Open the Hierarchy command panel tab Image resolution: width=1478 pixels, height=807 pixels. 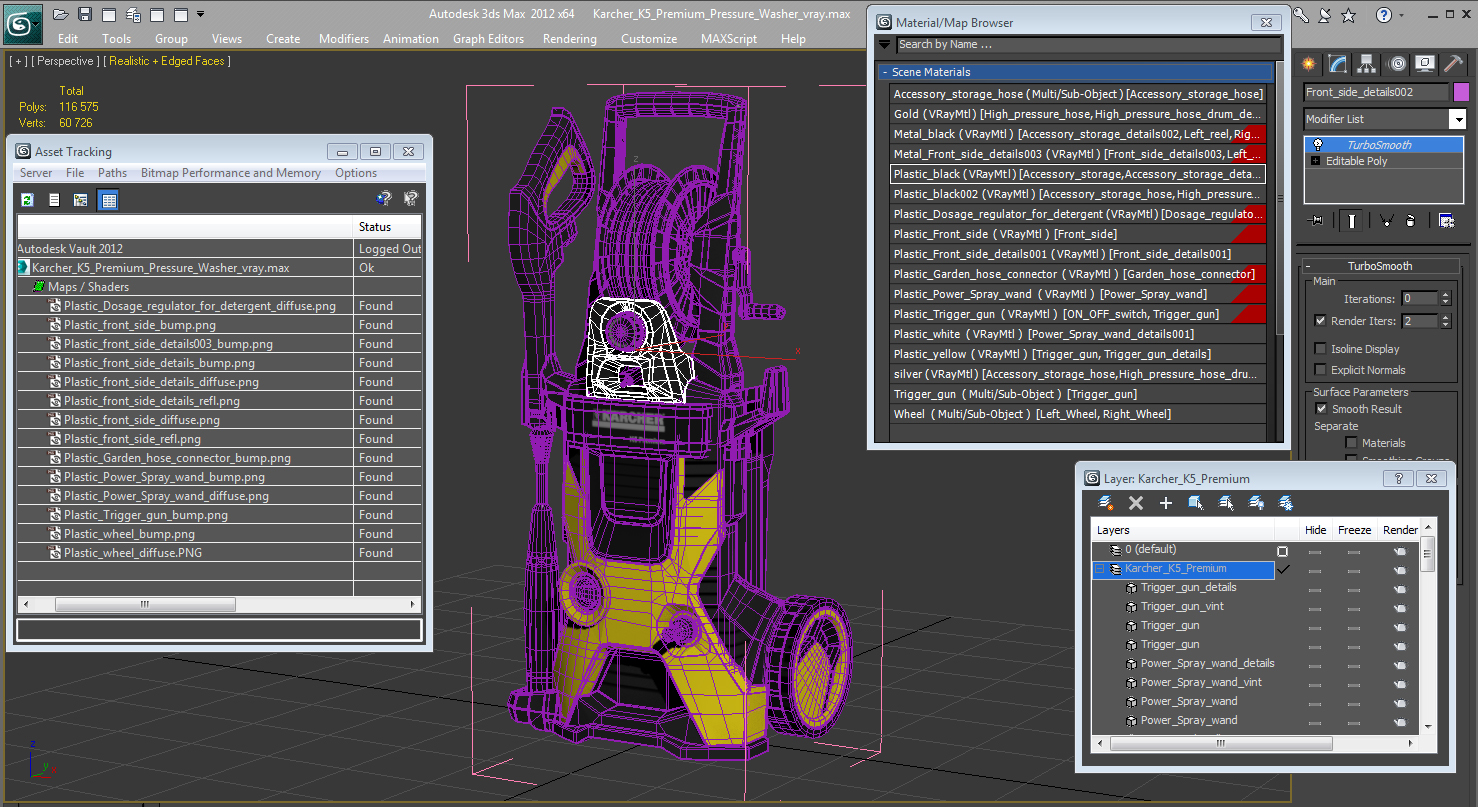1368,64
